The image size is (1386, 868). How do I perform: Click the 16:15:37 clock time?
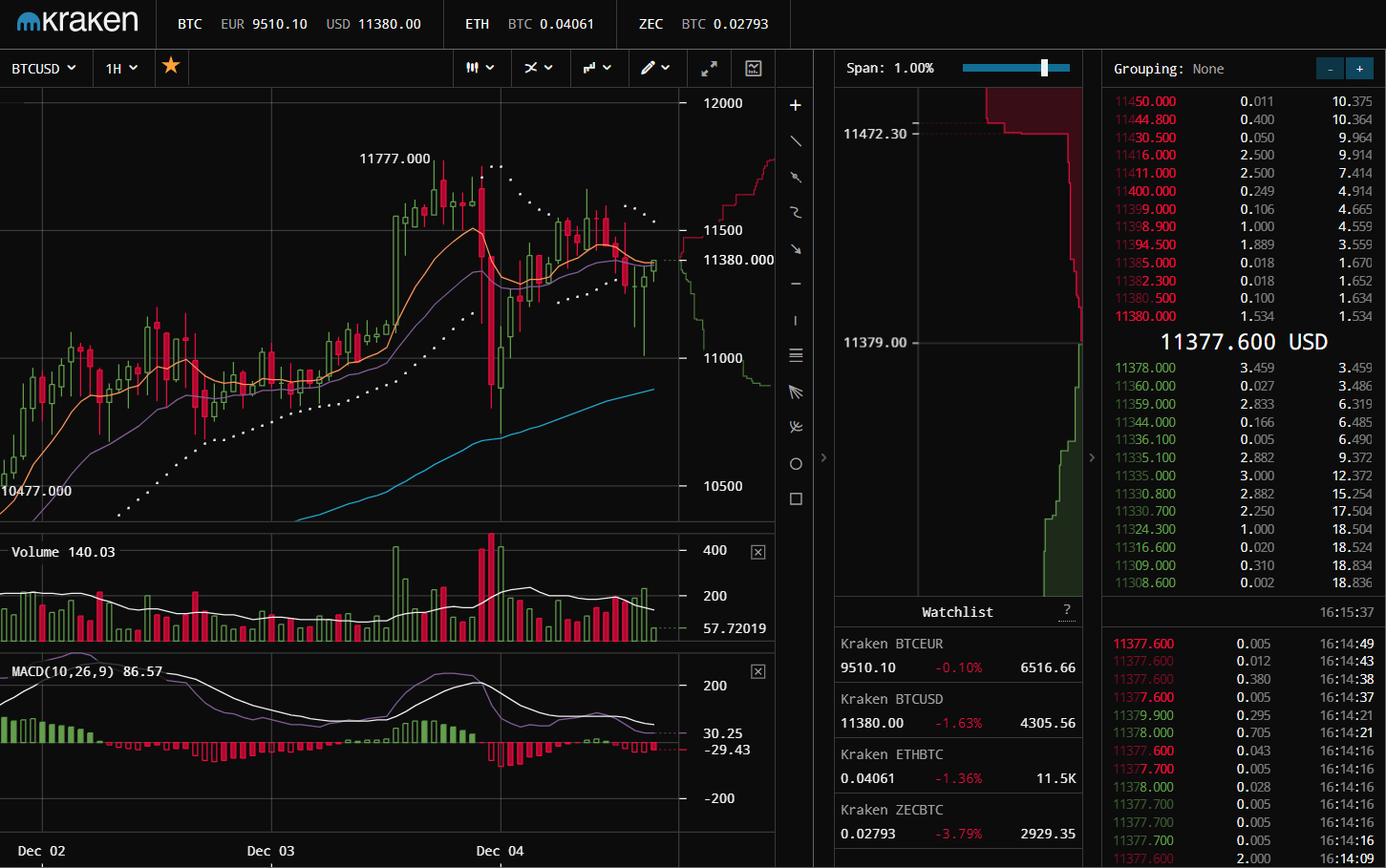tap(1347, 612)
